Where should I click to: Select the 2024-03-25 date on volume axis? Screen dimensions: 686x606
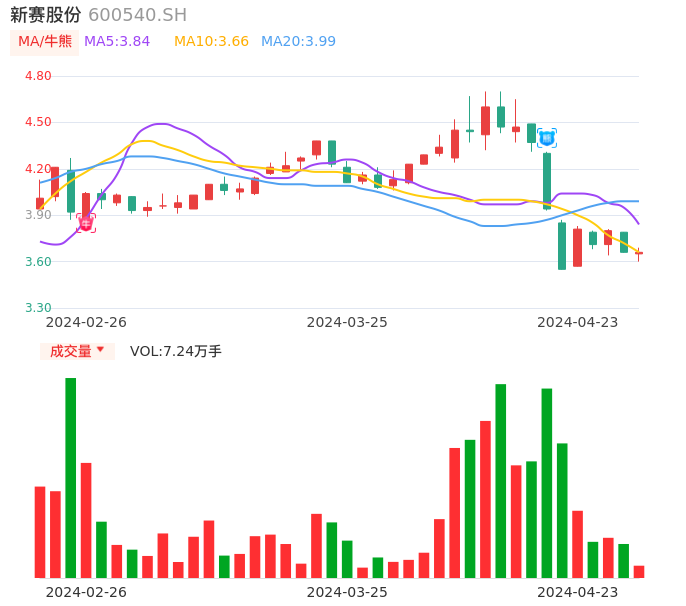(347, 591)
